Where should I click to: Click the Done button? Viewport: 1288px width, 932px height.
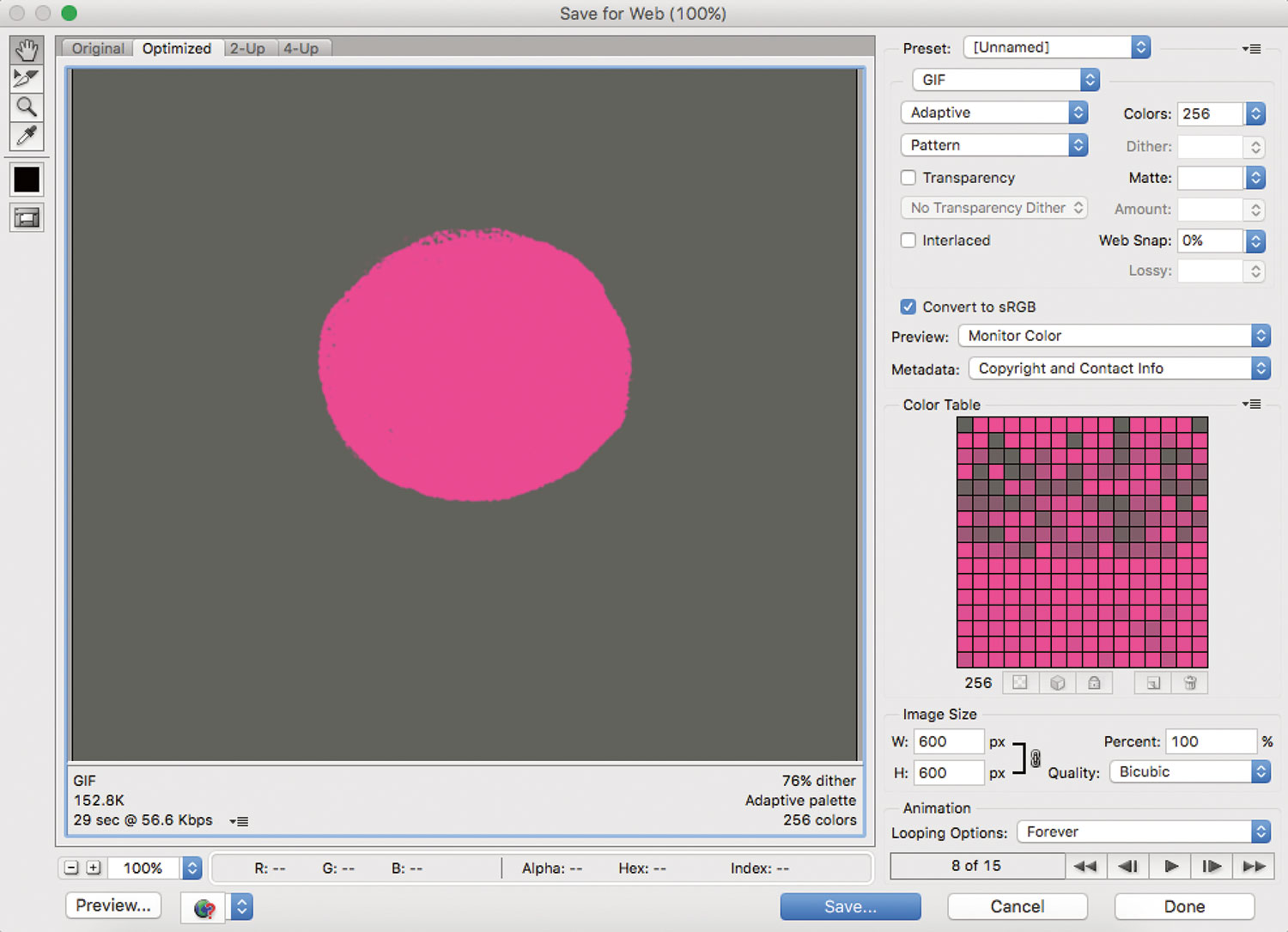(x=1185, y=906)
